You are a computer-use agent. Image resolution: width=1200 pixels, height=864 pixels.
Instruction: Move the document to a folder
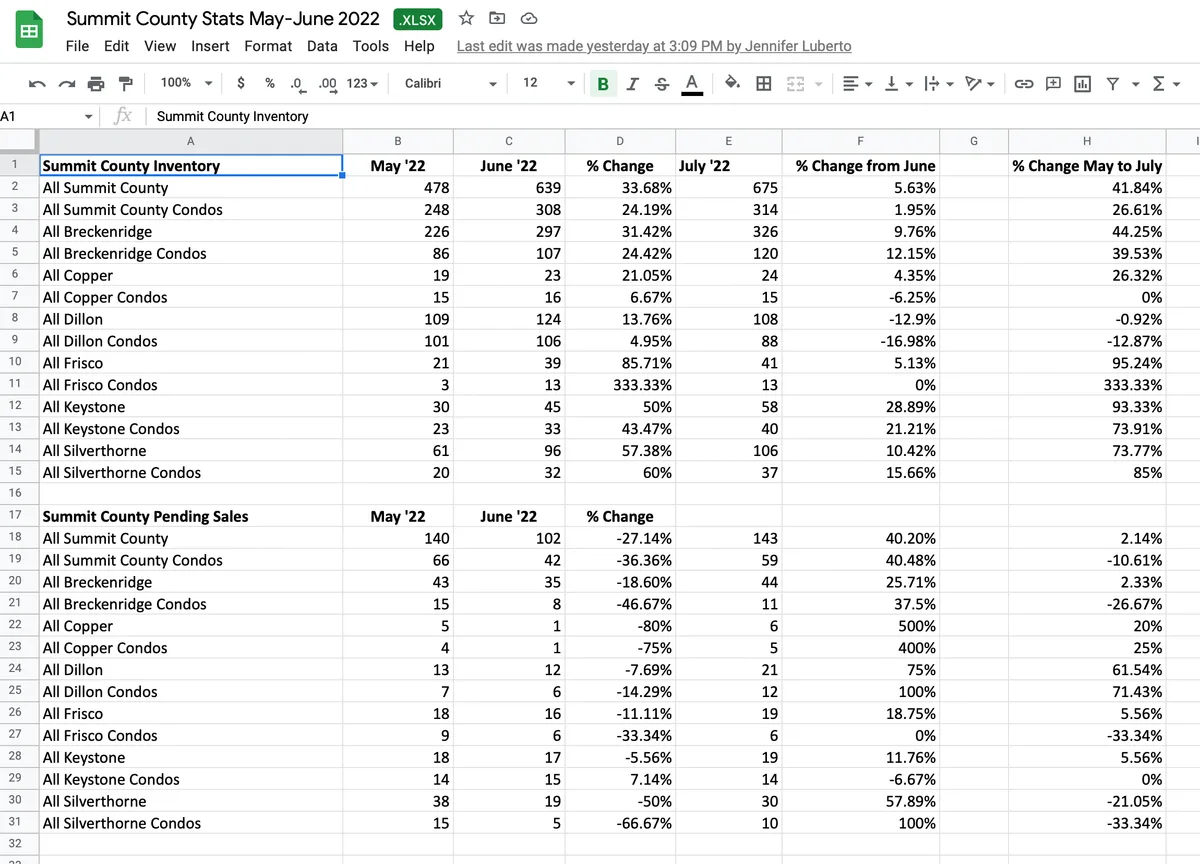[x=497, y=18]
